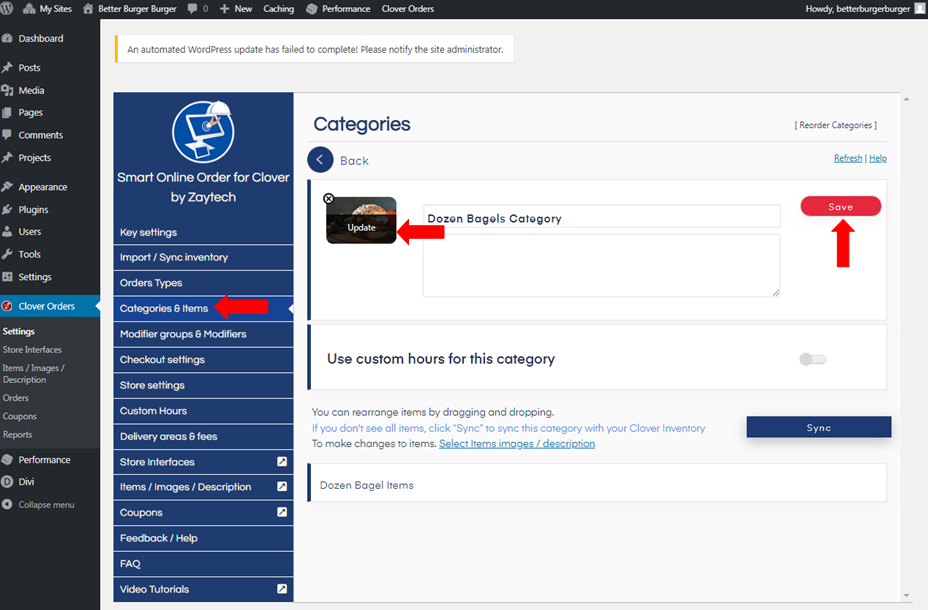Viewport: 928px width, 610px height.
Task: Open Coupons external link icon
Action: point(282,512)
